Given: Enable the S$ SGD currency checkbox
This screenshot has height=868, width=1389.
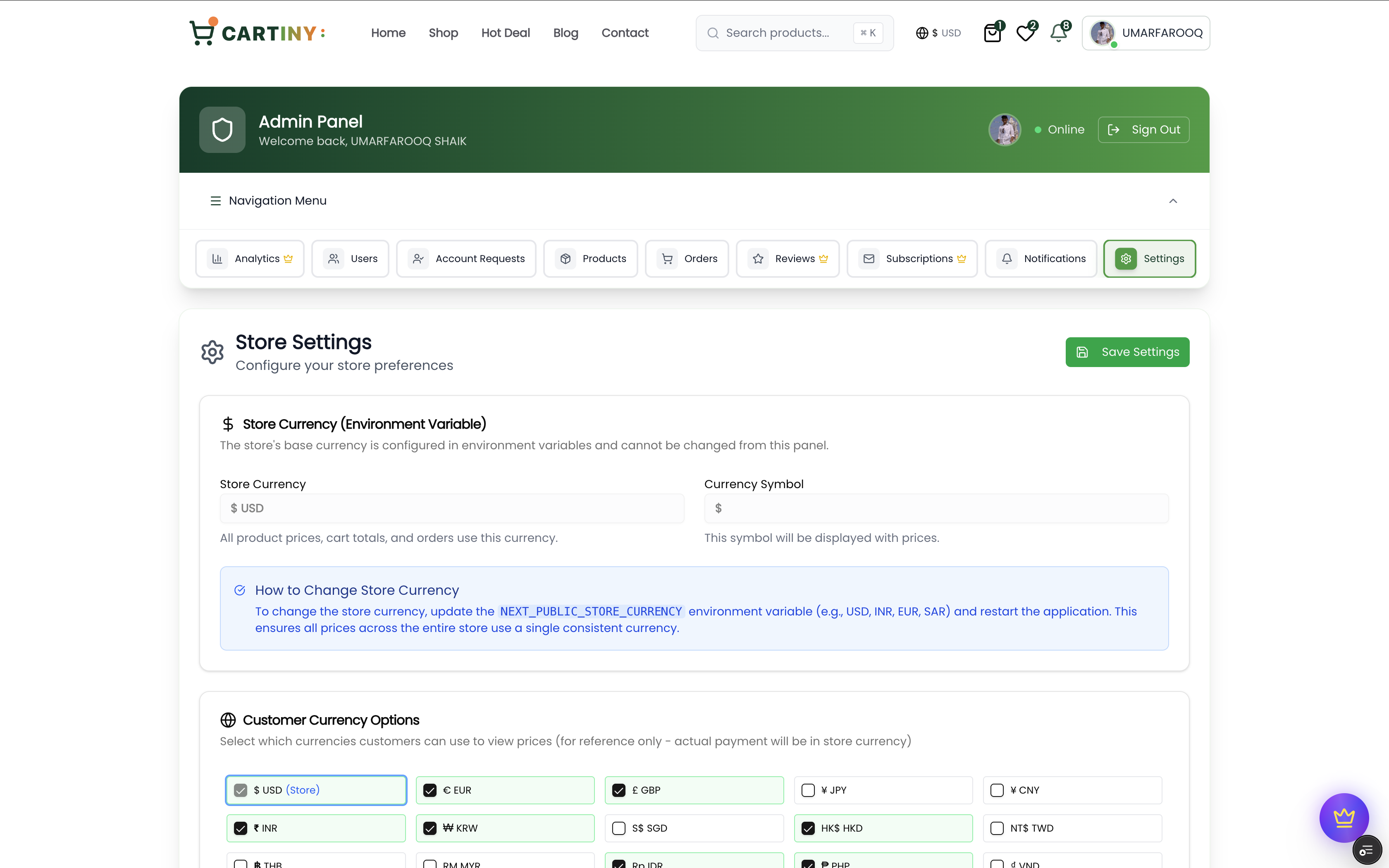Looking at the screenshot, I should pos(619,828).
